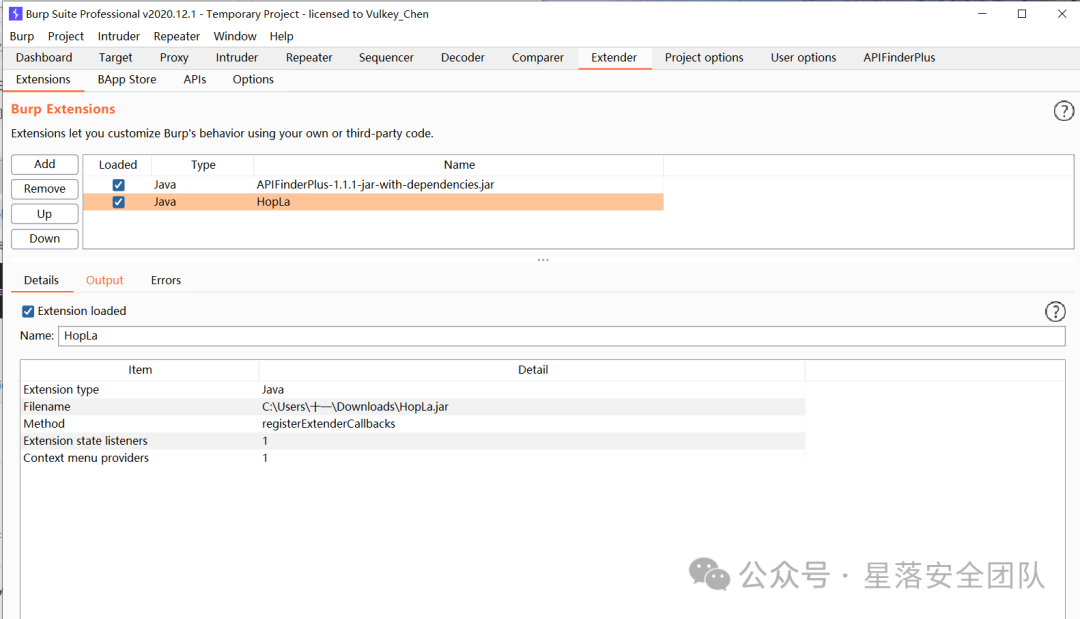Toggle the Extension loaded checkbox
This screenshot has height=619, width=1080.
(28, 311)
